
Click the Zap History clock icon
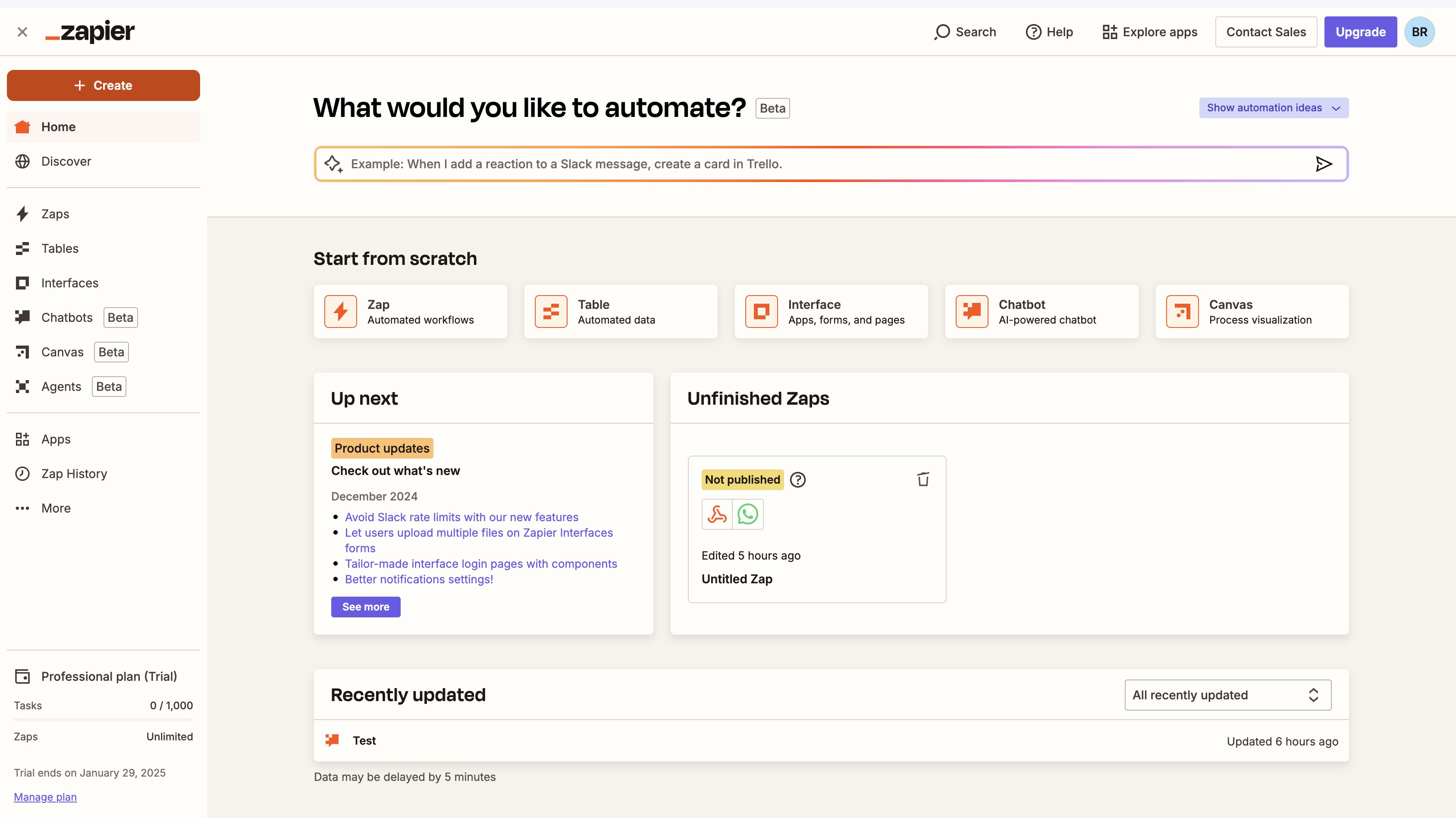(22, 474)
